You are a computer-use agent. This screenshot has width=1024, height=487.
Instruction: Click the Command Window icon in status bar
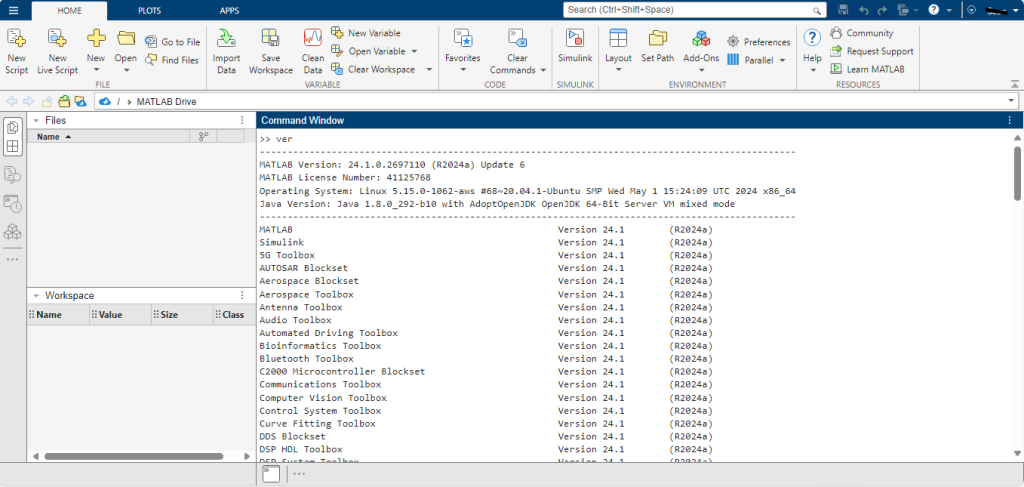point(271,475)
